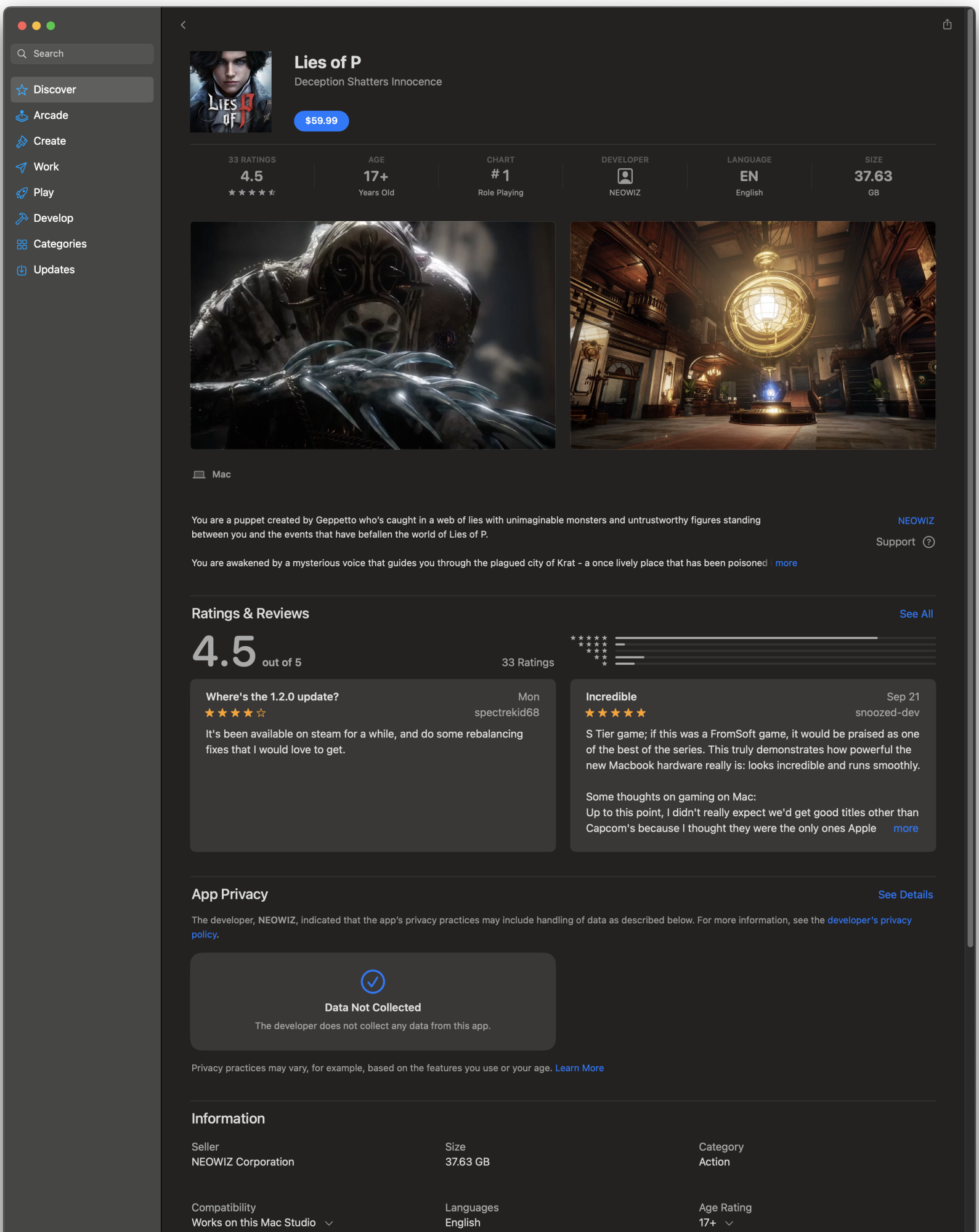Click the Data Not Collected checkmark icon
This screenshot has width=979, height=1232.
pyautogui.click(x=373, y=981)
